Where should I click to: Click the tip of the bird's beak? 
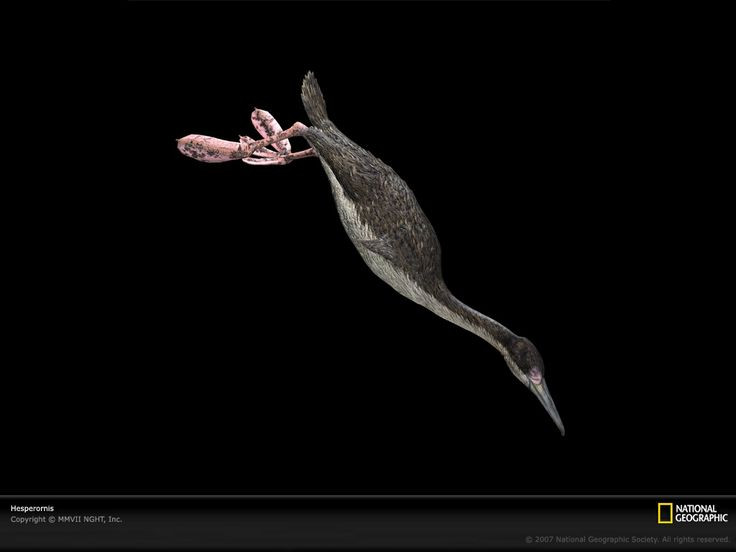pyautogui.click(x=561, y=431)
